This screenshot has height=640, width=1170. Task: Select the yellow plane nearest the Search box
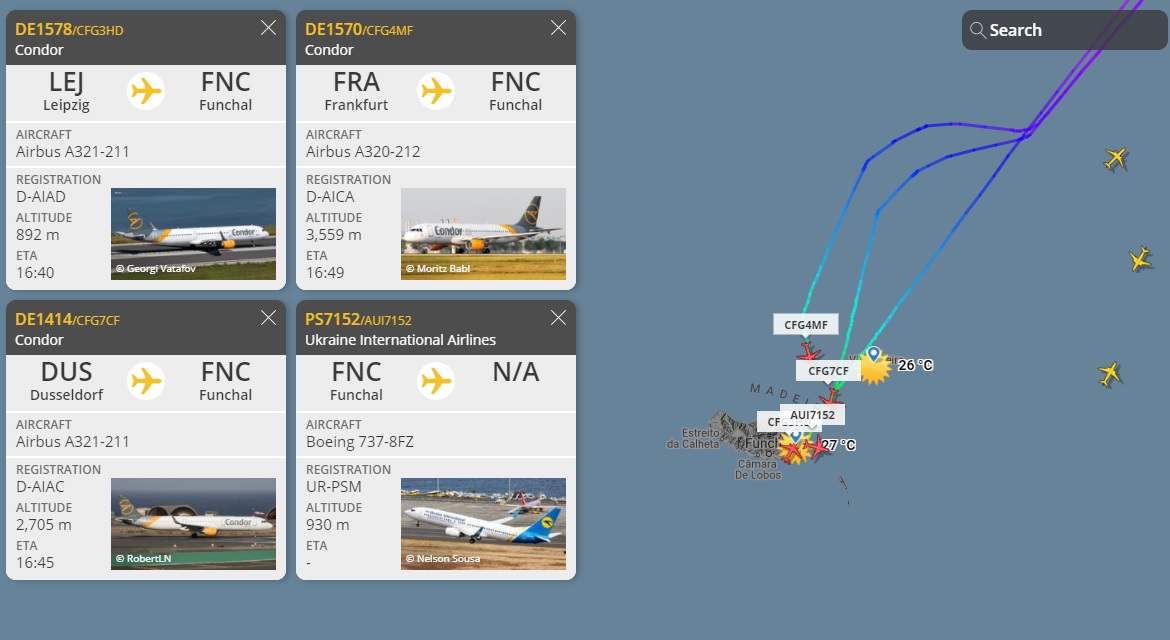pos(1116,158)
